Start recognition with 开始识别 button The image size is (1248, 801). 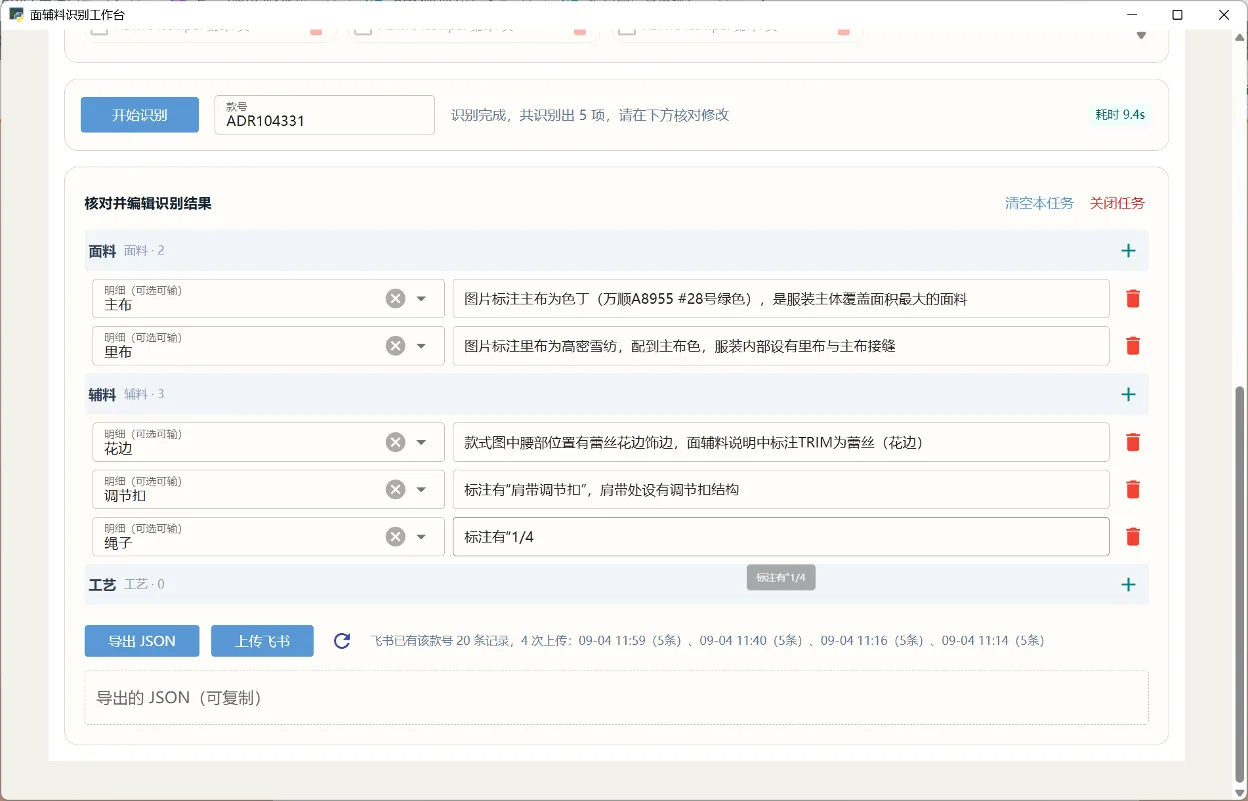click(140, 115)
